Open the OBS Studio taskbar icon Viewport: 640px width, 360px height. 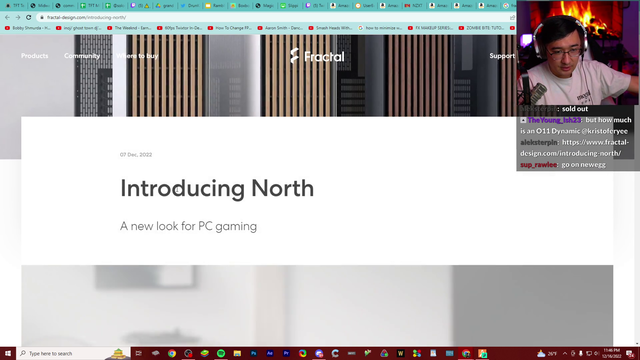[188, 353]
